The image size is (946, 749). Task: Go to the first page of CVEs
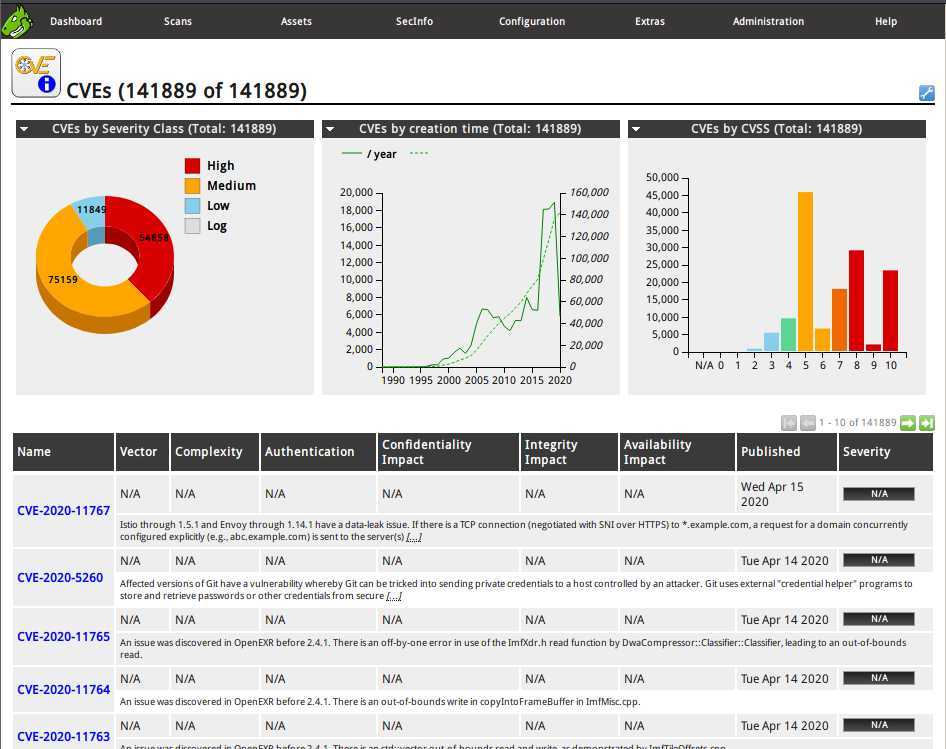(789, 423)
